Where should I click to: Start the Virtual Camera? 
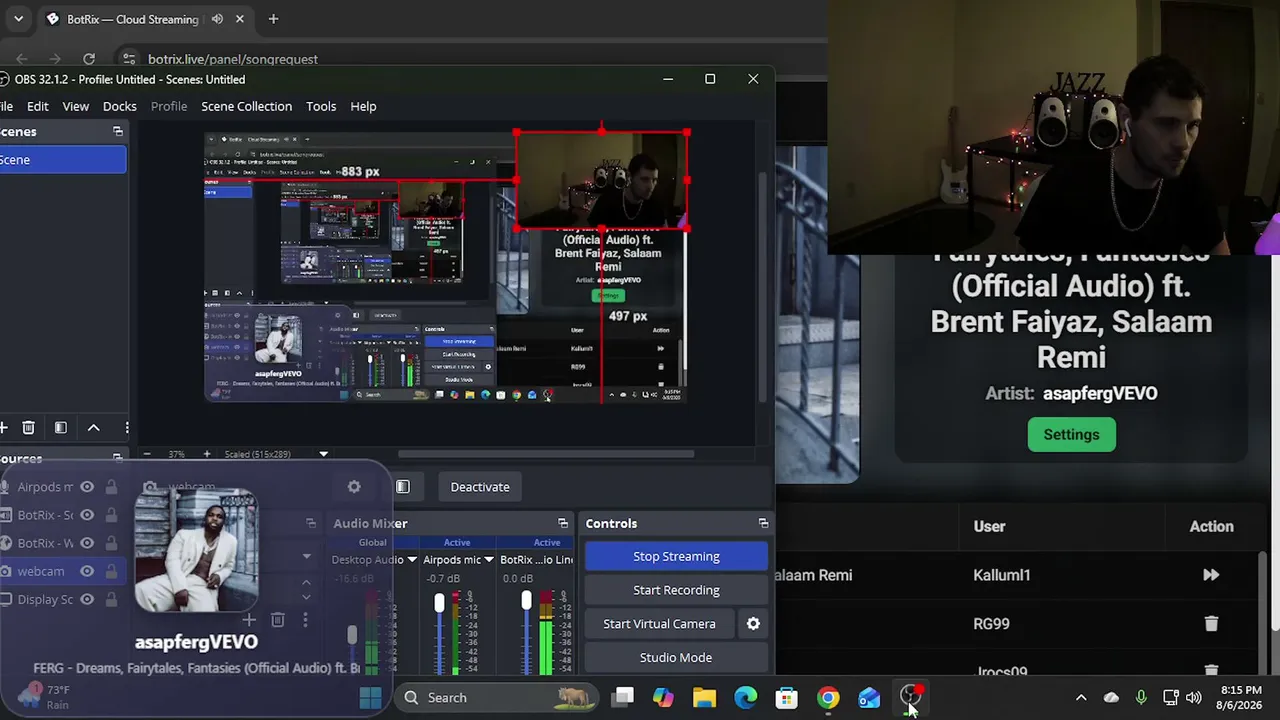click(659, 624)
